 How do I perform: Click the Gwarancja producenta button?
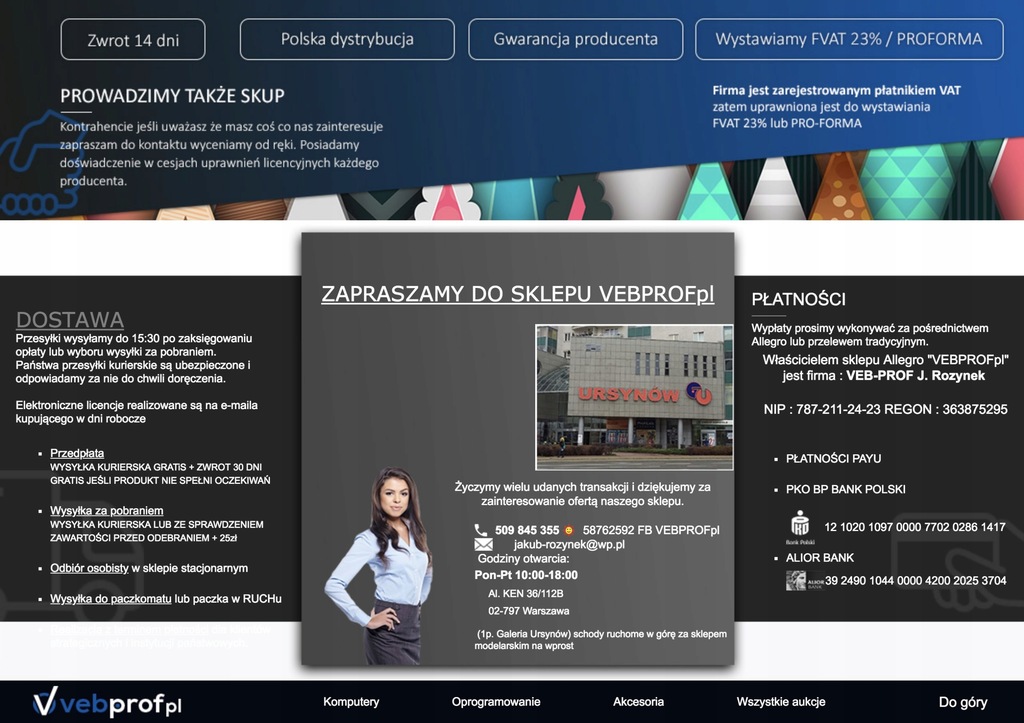click(575, 39)
